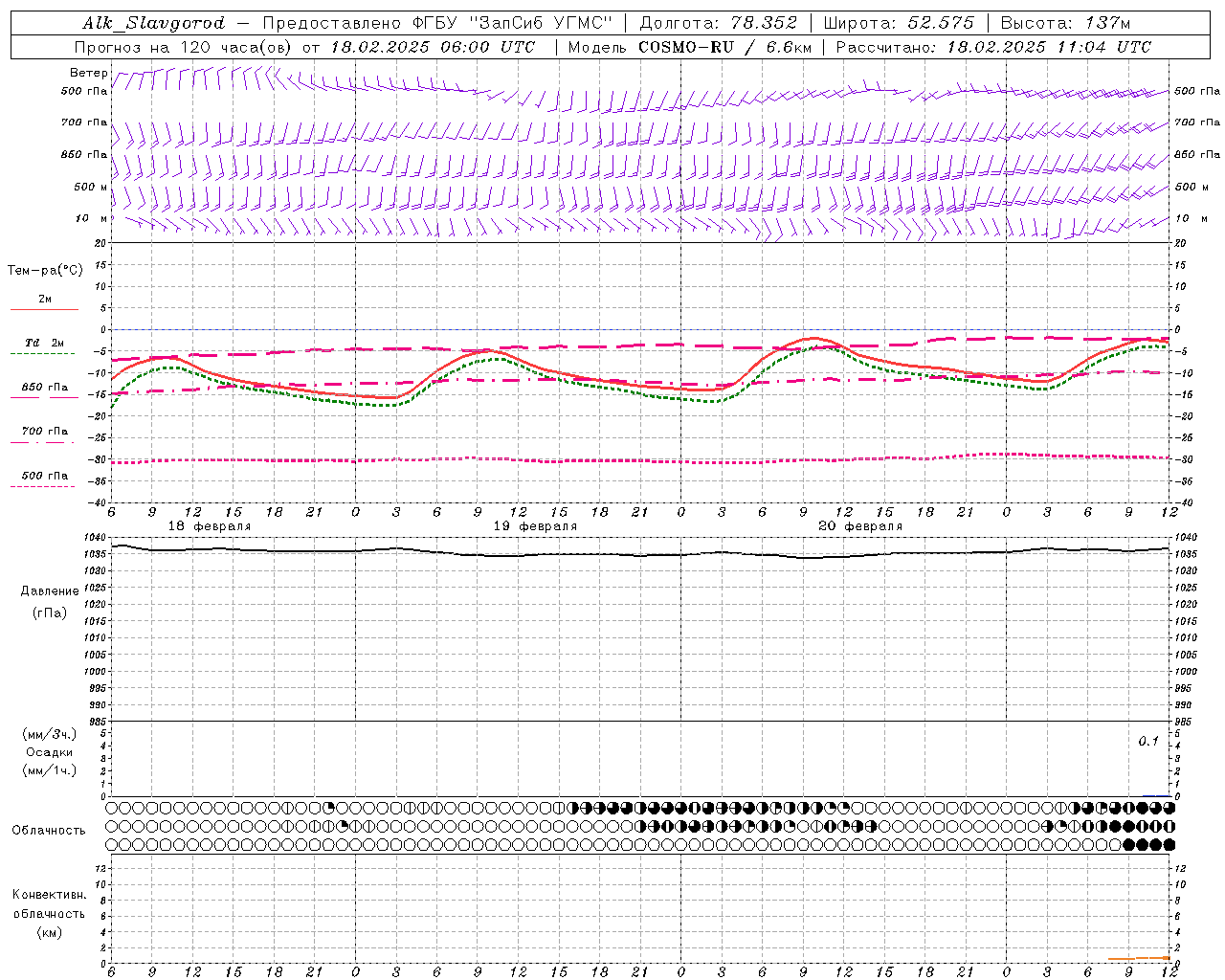Image resolution: width=1225 pixels, height=980 pixels.
Task: Click the 'Td 2м' dew point legend entry
Action: tap(44, 344)
